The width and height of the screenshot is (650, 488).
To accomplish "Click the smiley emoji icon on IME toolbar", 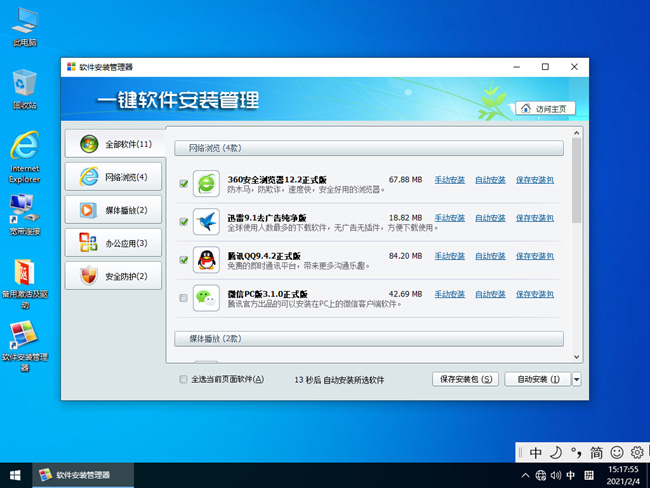I will click(617, 452).
